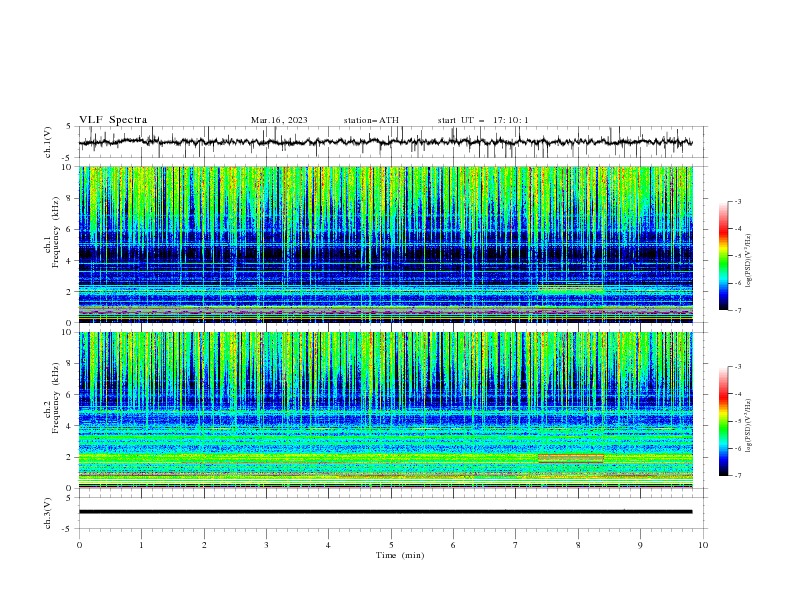Click the orange-outlined 2 kHz band in ch.2
The height and width of the screenshot is (612, 792).
(571, 458)
